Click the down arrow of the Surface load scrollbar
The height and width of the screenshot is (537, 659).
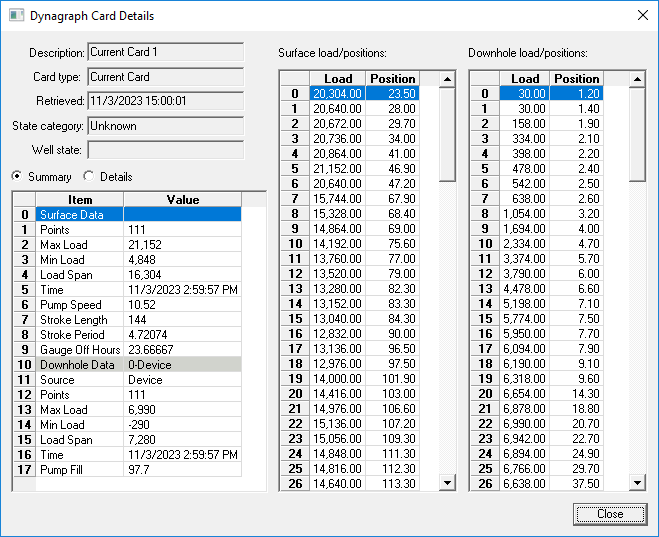[447, 483]
